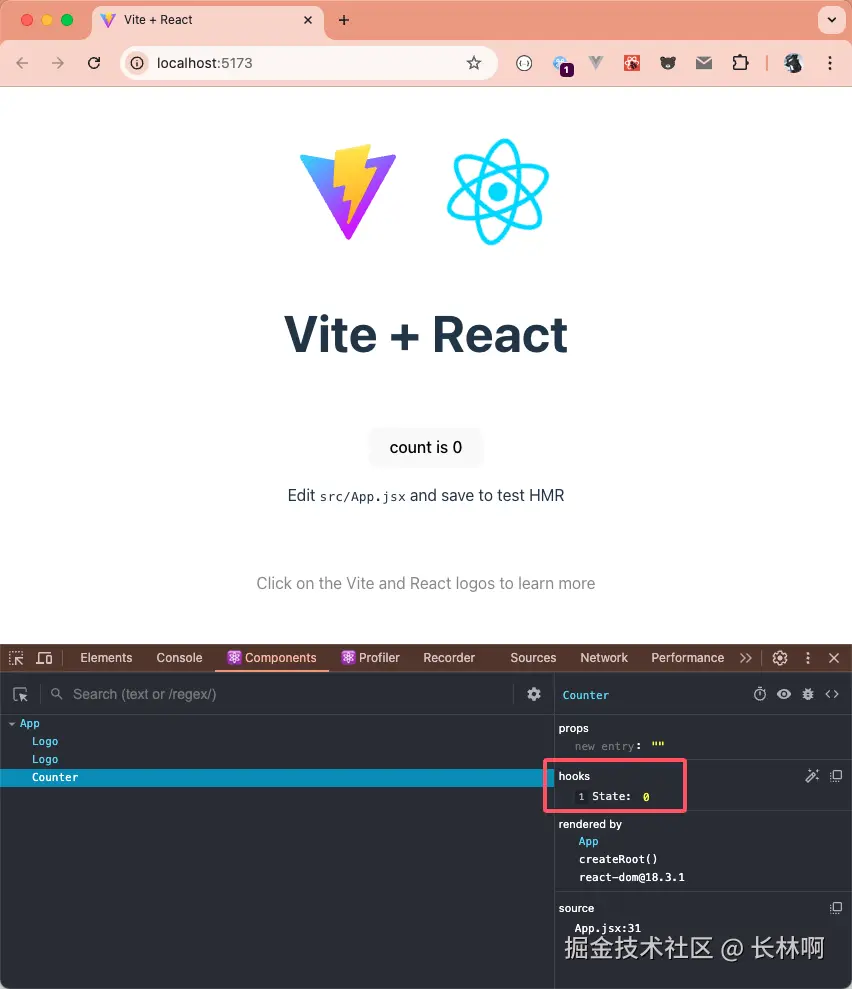Viewport: 852px width, 989px height.
Task: View site information icon in address bar
Action: coord(137,63)
